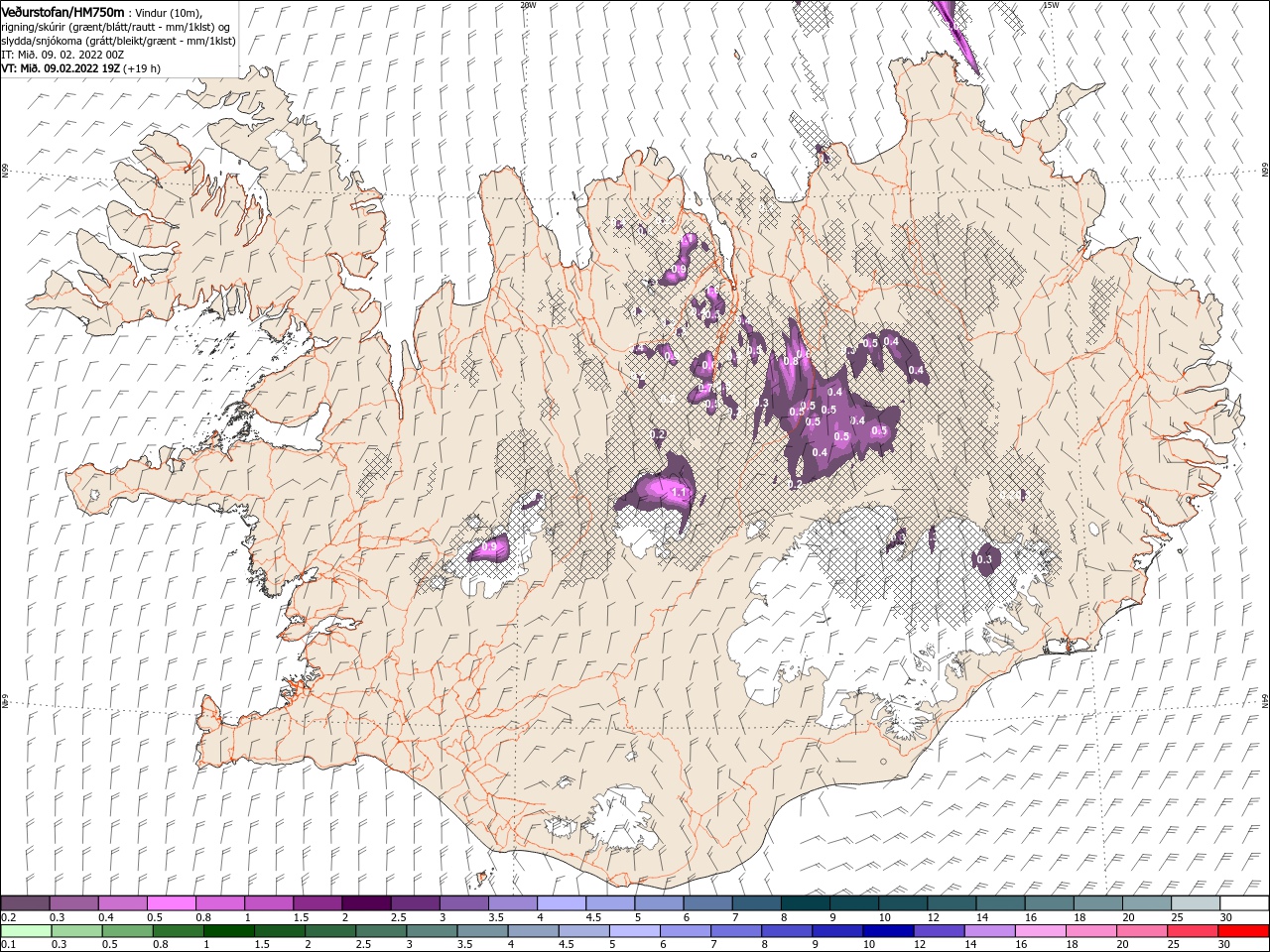Image resolution: width=1270 pixels, height=952 pixels.
Task: Click the 1.5 magenta swatch in the upper legend
Action: coord(317,903)
